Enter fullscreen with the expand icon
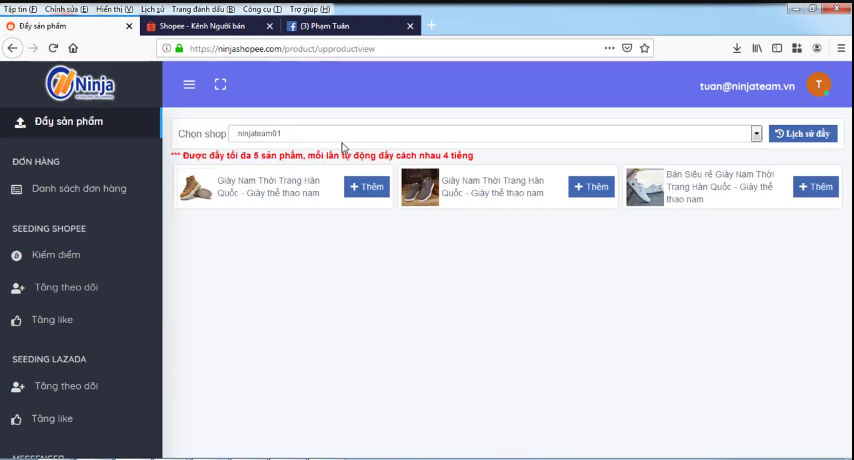 click(220, 84)
